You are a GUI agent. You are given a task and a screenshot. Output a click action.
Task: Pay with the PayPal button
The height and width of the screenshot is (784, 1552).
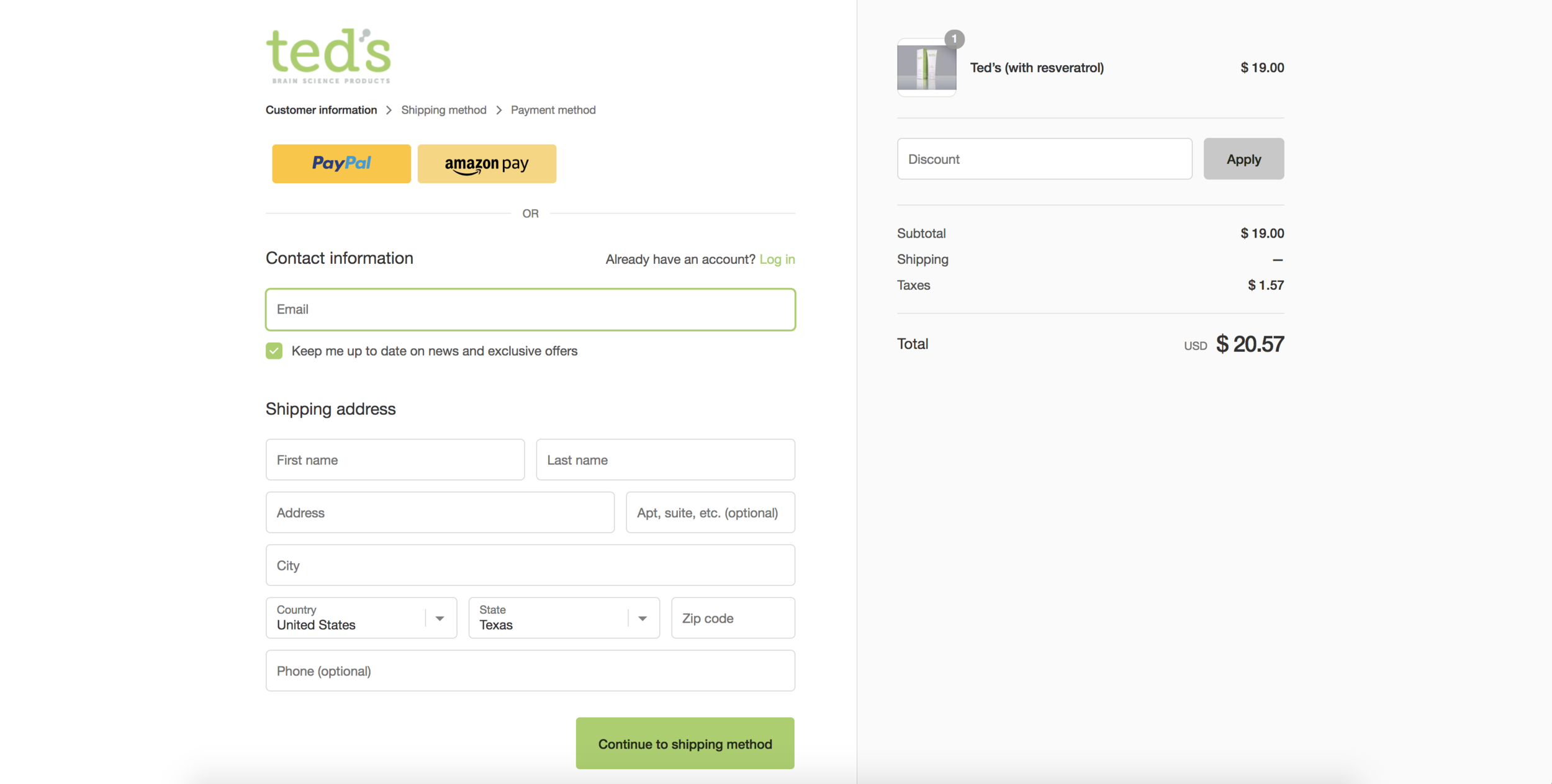[x=341, y=164]
